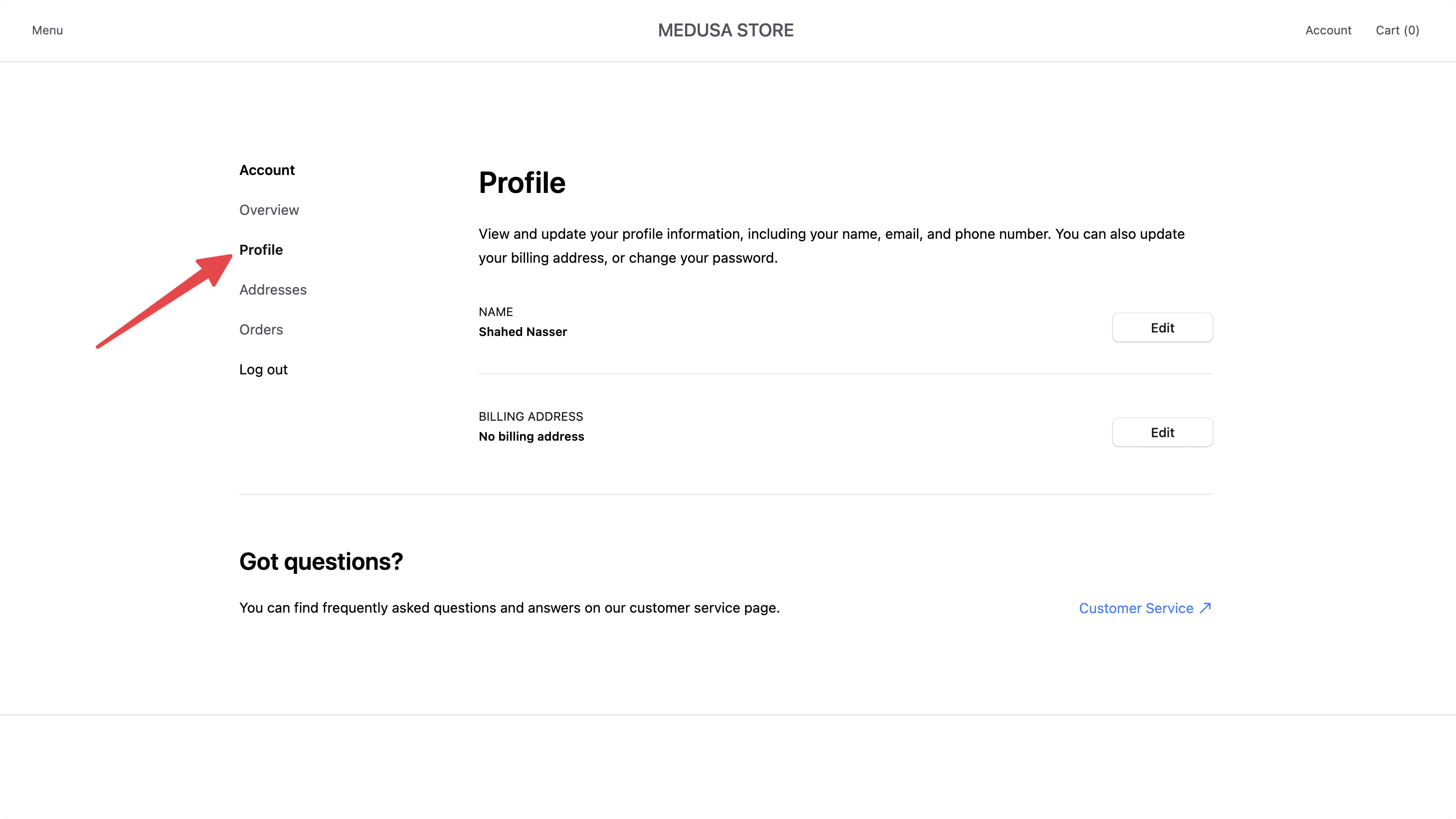Click the MEDUSA STORE logo
Viewport: 1456px width, 819px height.
click(726, 30)
